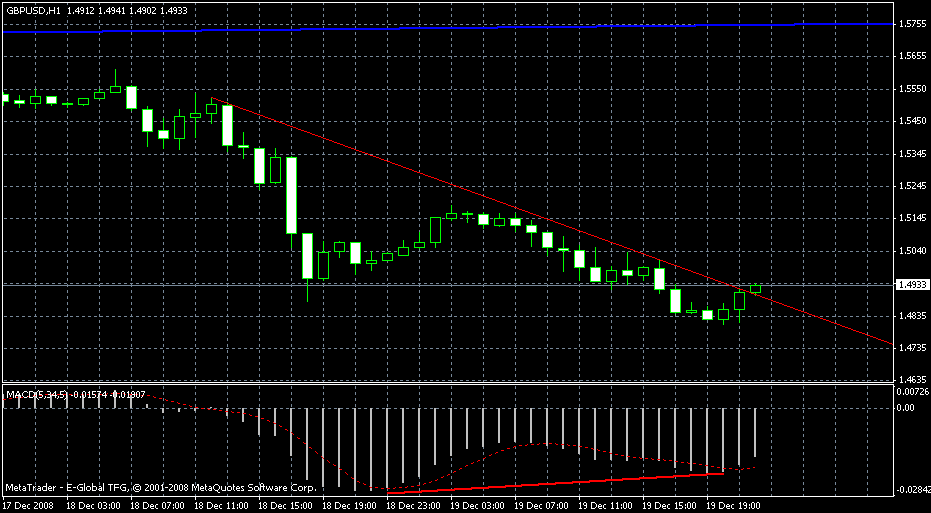931x513 pixels.
Task: Click the blue moving average line
Action: pos(448,27)
